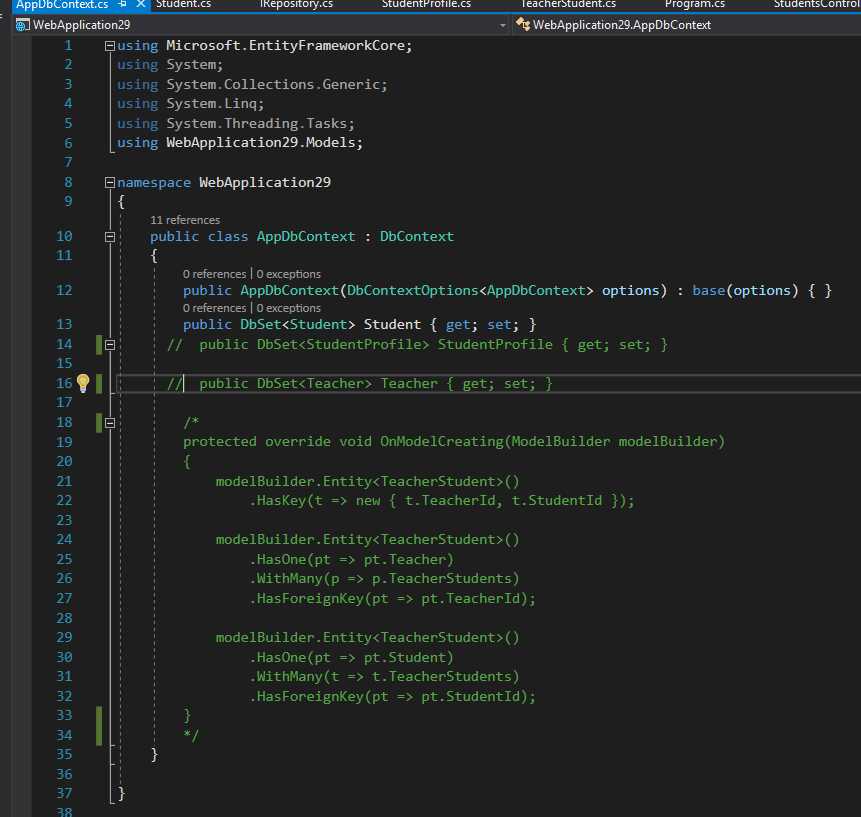Screen dimensions: 861x817
Task: Open the StudentProfile.cs tab
Action: tap(426, 5)
